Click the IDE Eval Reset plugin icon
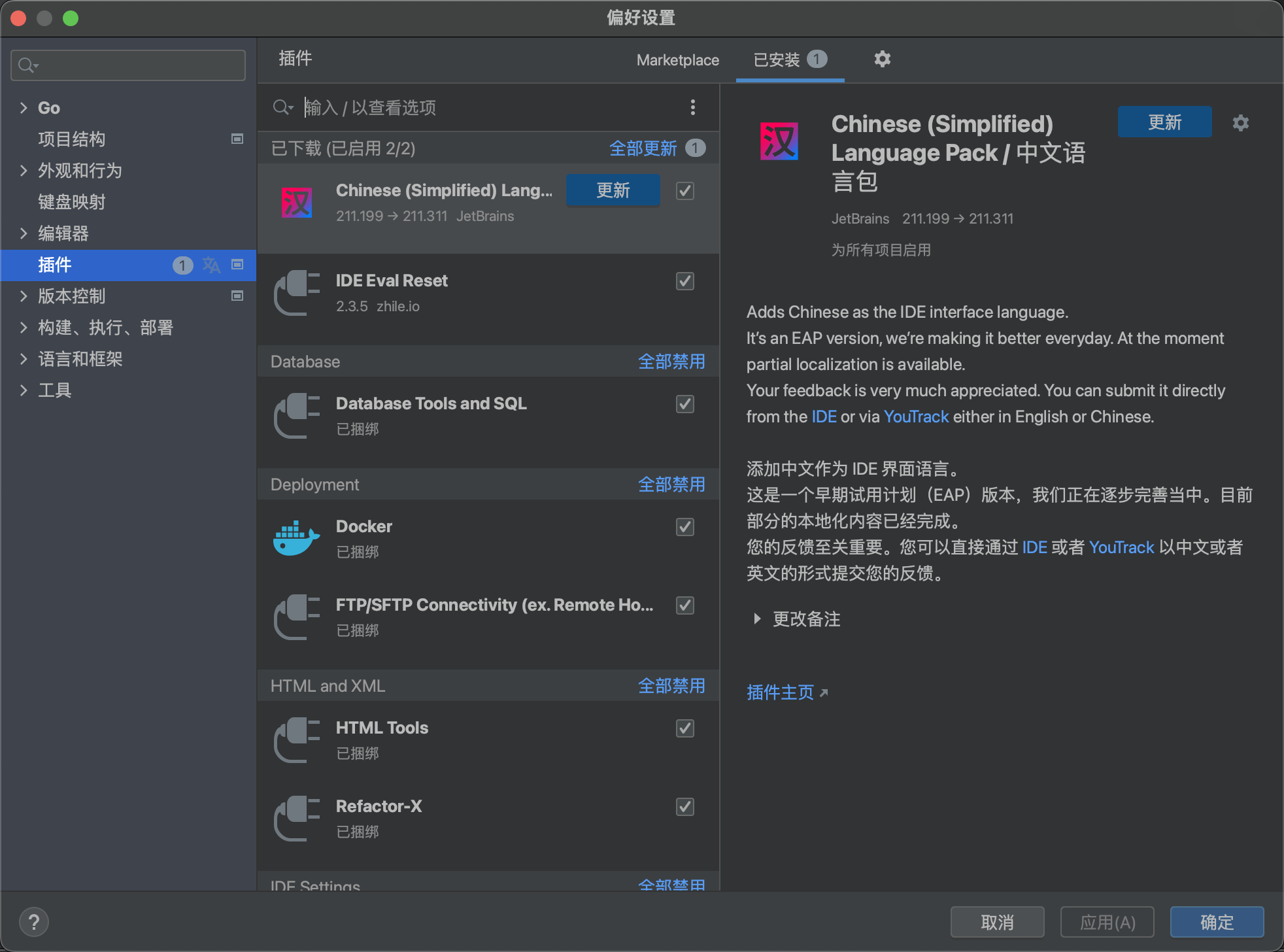 click(295, 292)
